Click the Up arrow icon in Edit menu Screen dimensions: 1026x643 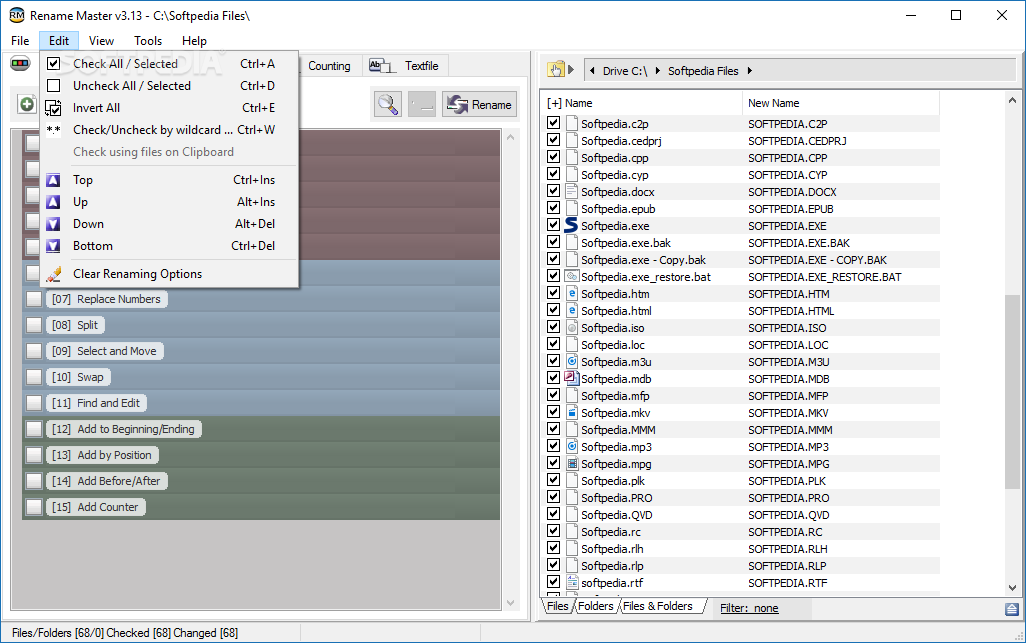point(54,202)
